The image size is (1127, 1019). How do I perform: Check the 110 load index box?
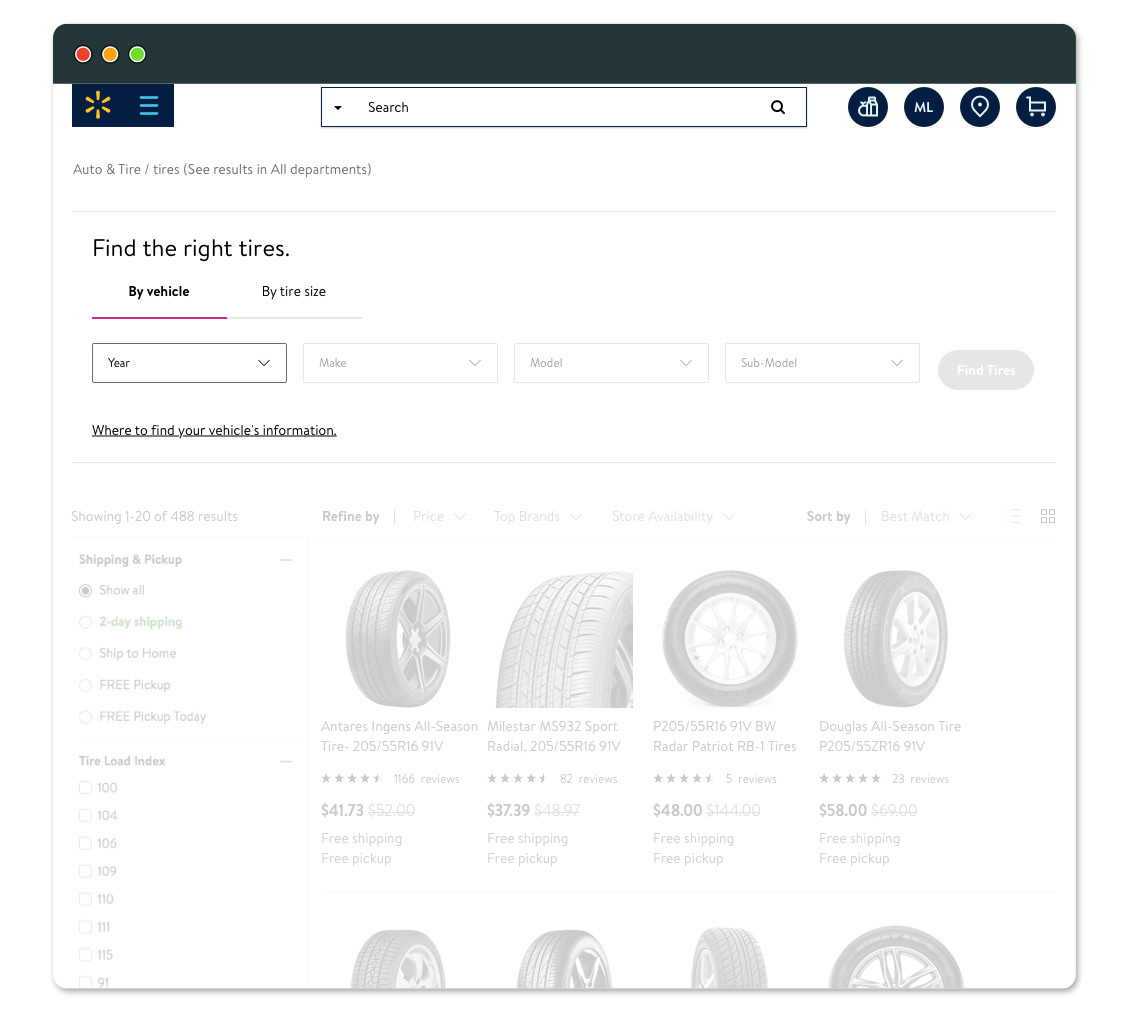point(86,900)
